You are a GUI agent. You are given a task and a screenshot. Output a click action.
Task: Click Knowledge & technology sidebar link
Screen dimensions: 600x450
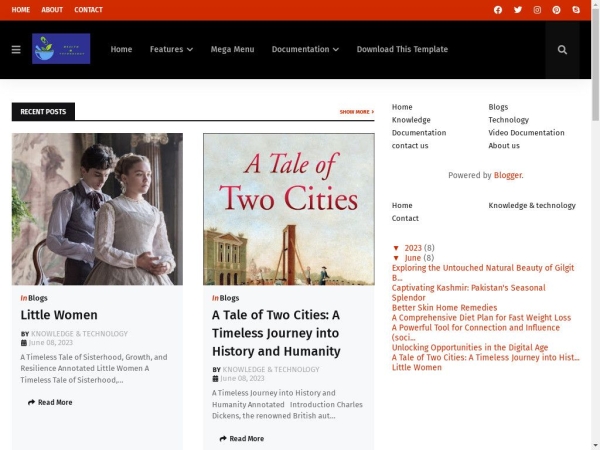[532, 205]
